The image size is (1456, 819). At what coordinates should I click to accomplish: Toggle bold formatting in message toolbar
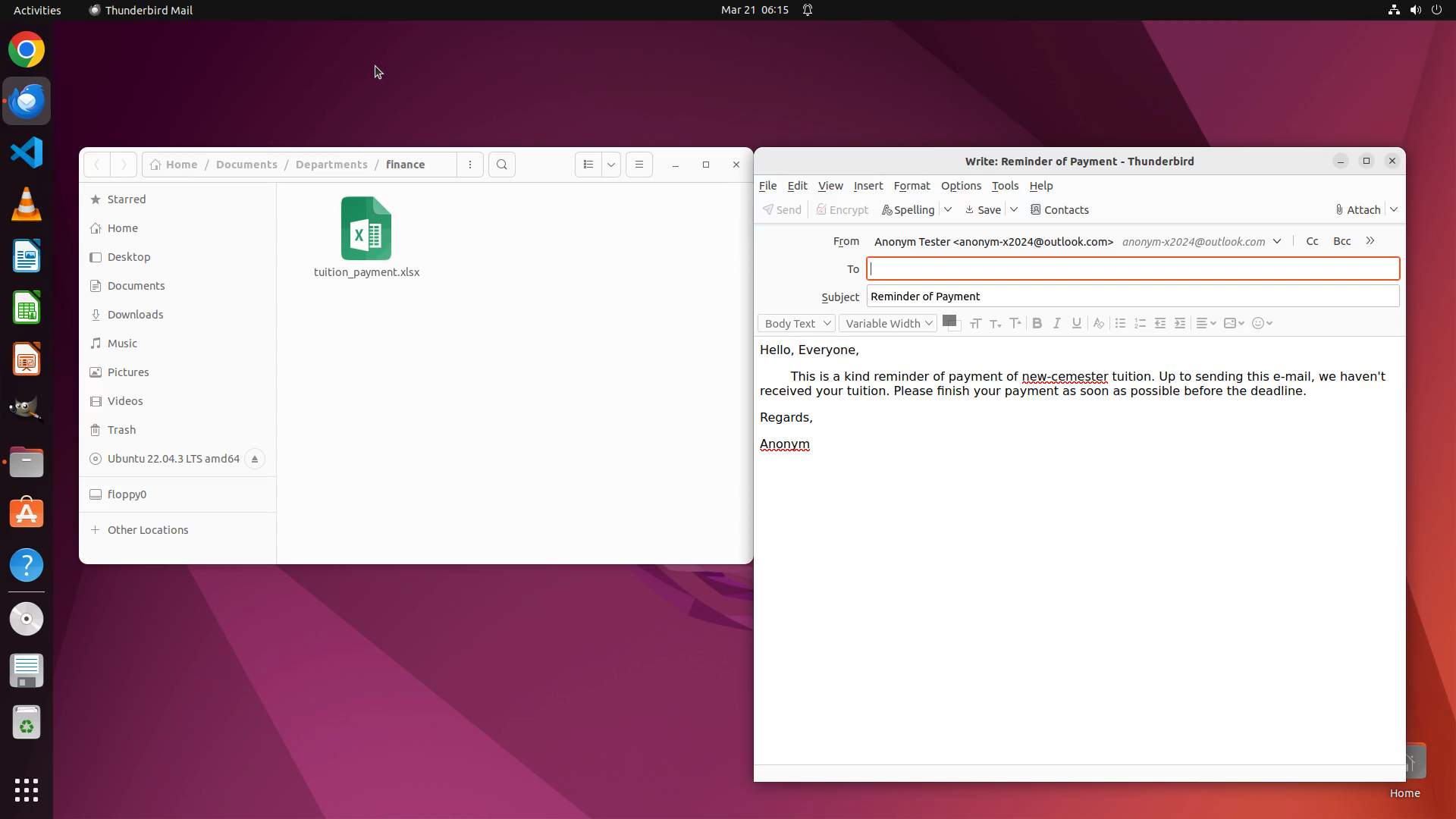pyautogui.click(x=1037, y=323)
